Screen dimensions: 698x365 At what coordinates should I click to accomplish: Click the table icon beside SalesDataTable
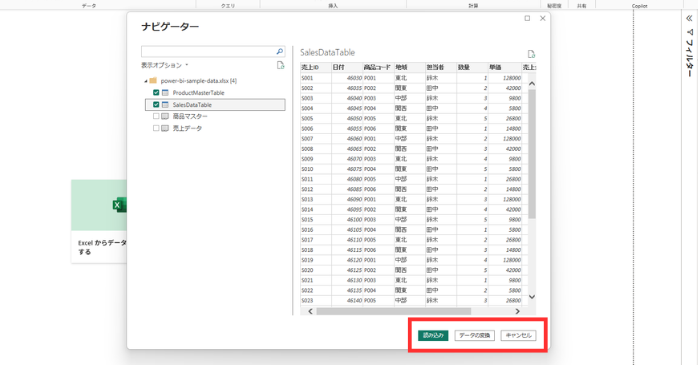click(x=165, y=105)
